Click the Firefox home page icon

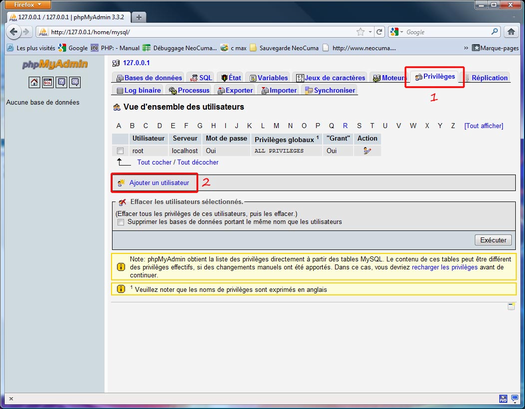[x=511, y=32]
